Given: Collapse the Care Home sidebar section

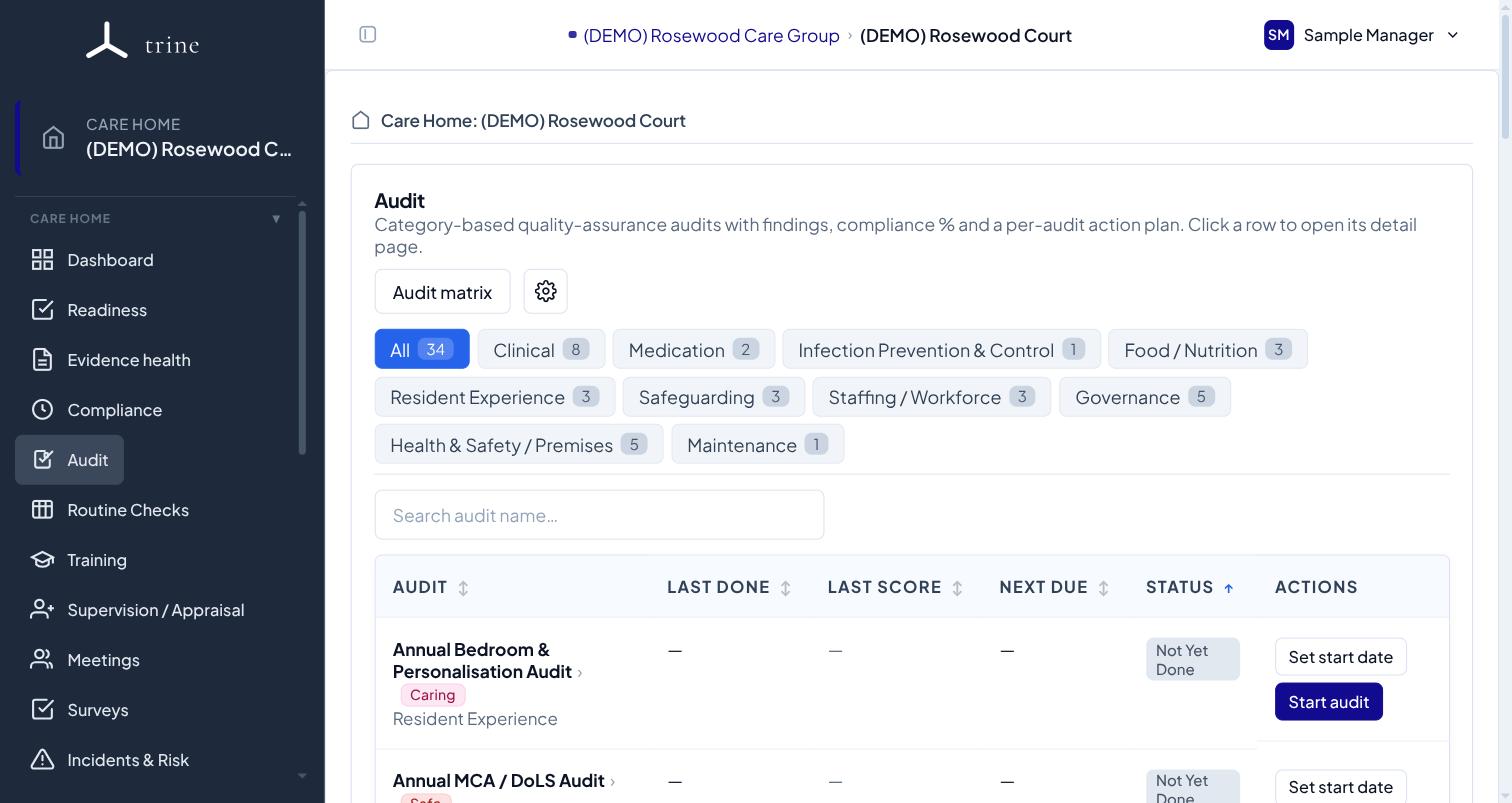Looking at the screenshot, I should 276,219.
